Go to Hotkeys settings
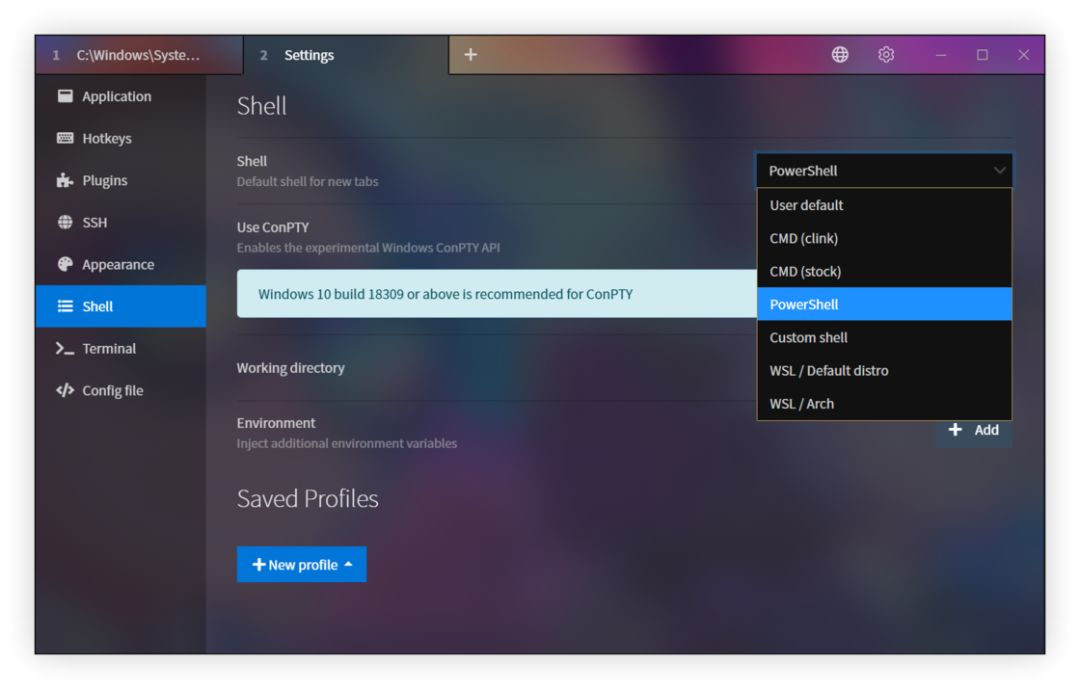 [x=121, y=138]
